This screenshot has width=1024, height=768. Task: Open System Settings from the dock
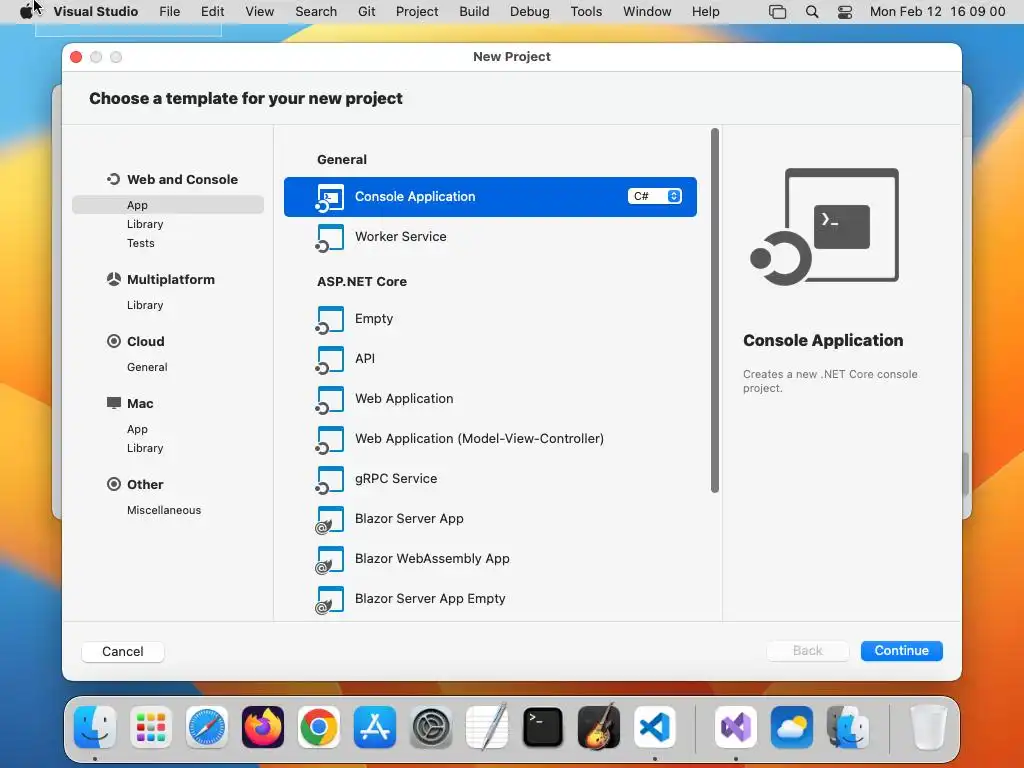(x=431, y=727)
